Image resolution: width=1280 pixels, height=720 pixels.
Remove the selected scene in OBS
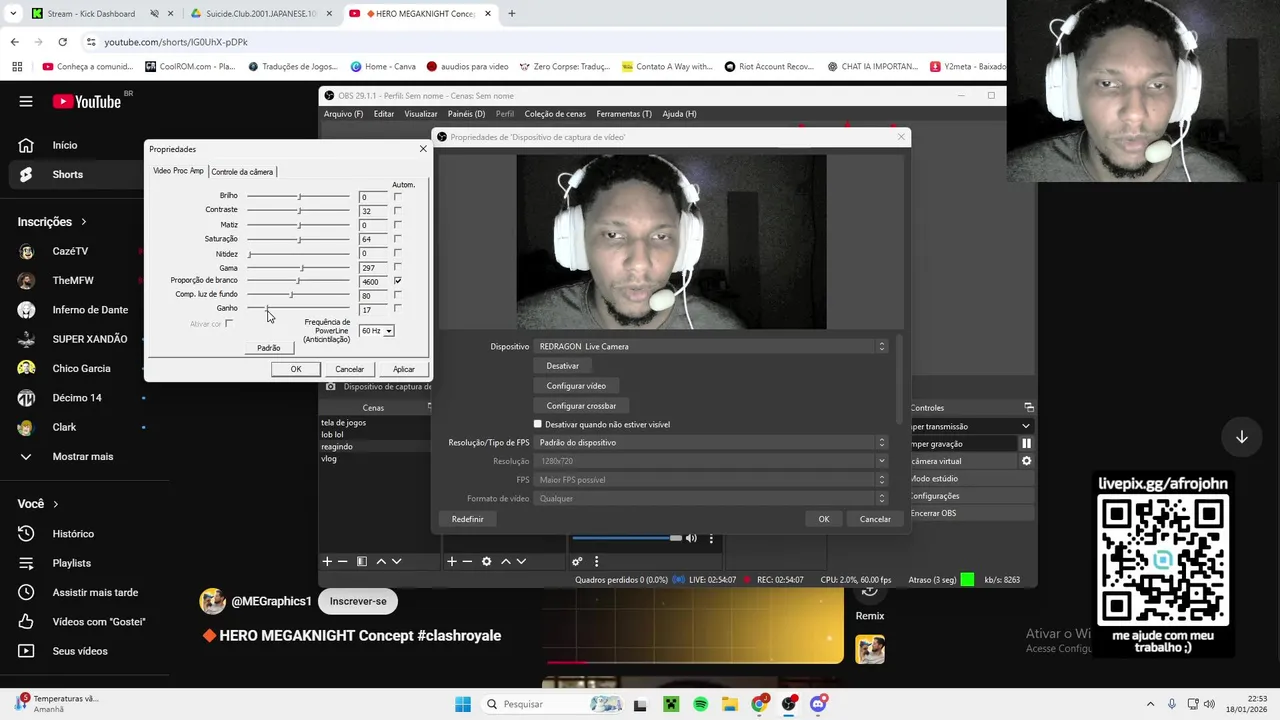(342, 562)
